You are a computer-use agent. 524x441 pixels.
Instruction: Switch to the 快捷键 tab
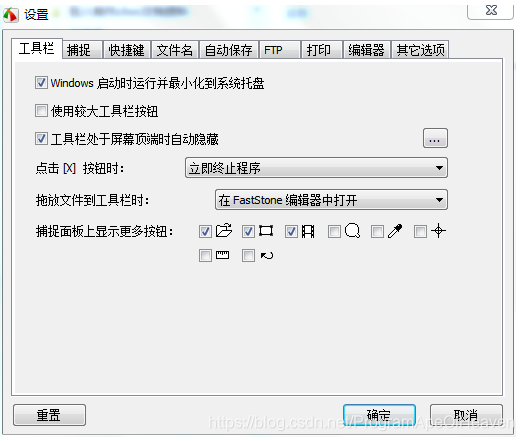(x=127, y=50)
